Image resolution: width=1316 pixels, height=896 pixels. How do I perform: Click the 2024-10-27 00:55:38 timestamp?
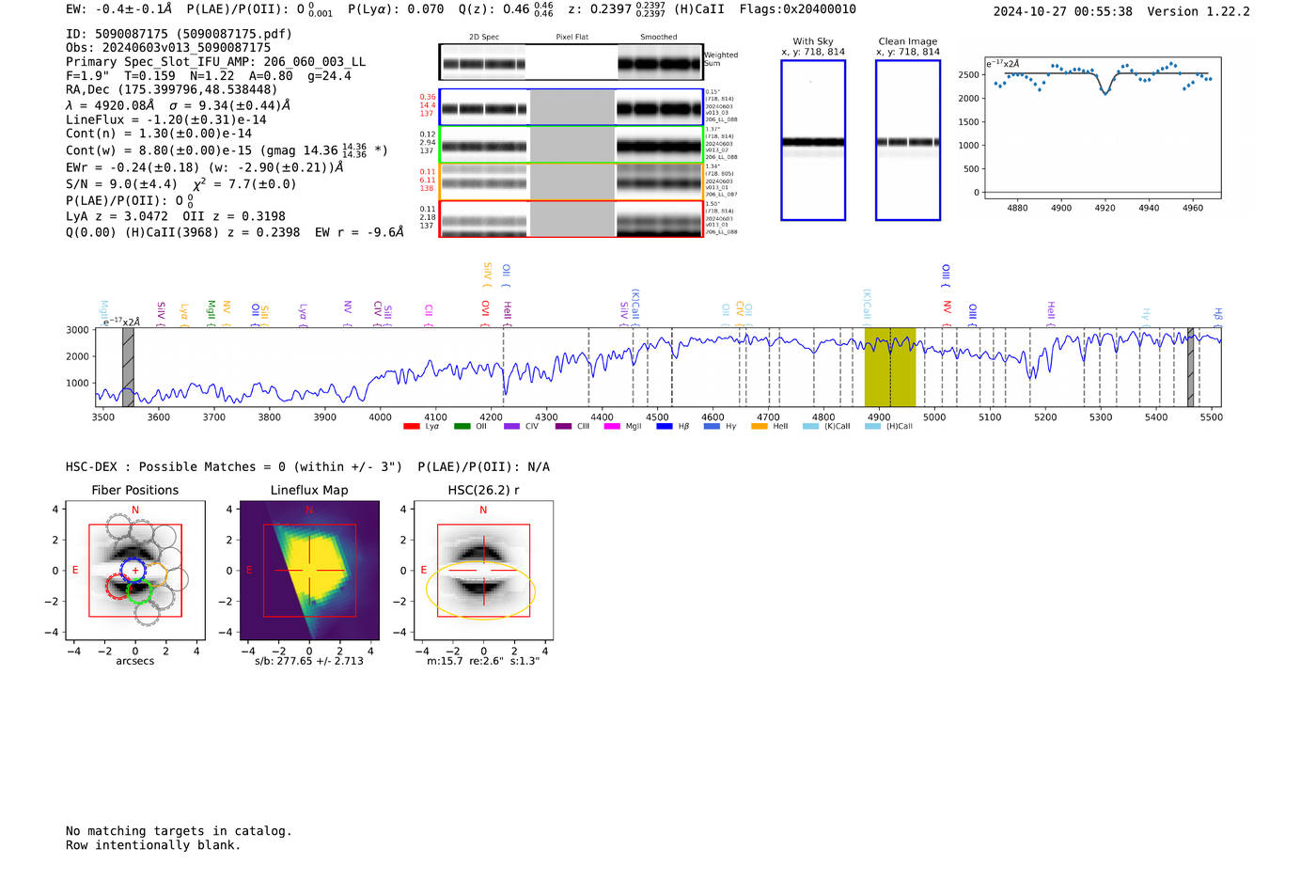(x=1062, y=11)
